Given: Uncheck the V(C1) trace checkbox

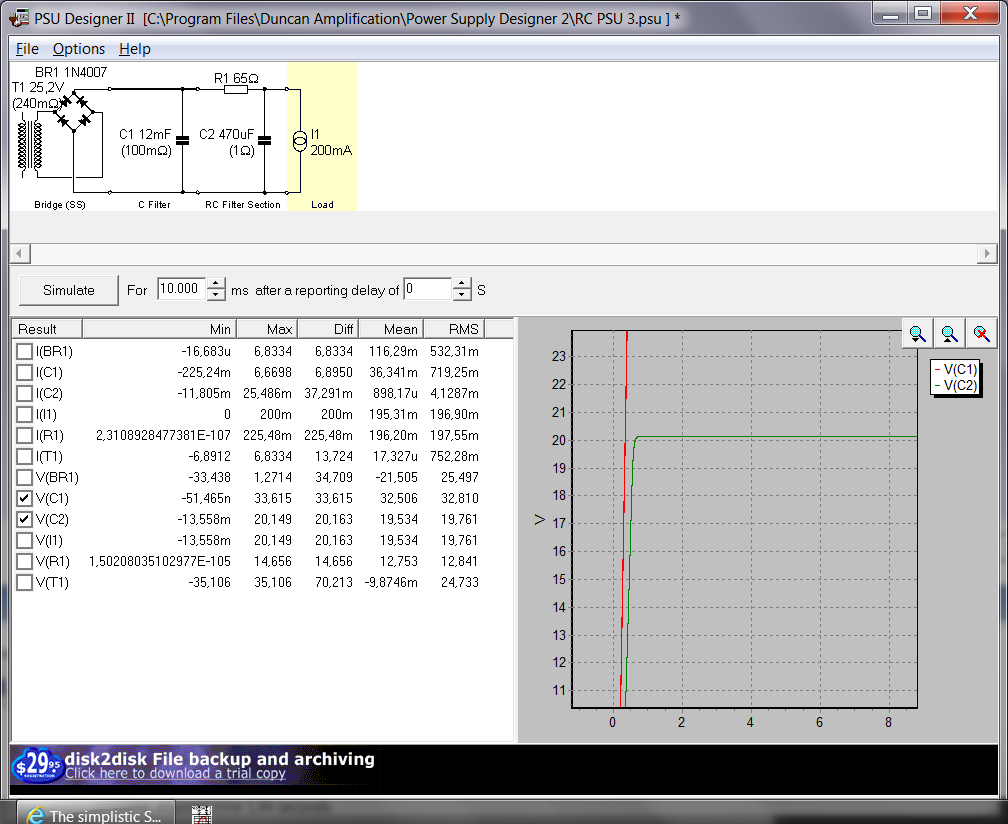Looking at the screenshot, I should tap(24, 498).
